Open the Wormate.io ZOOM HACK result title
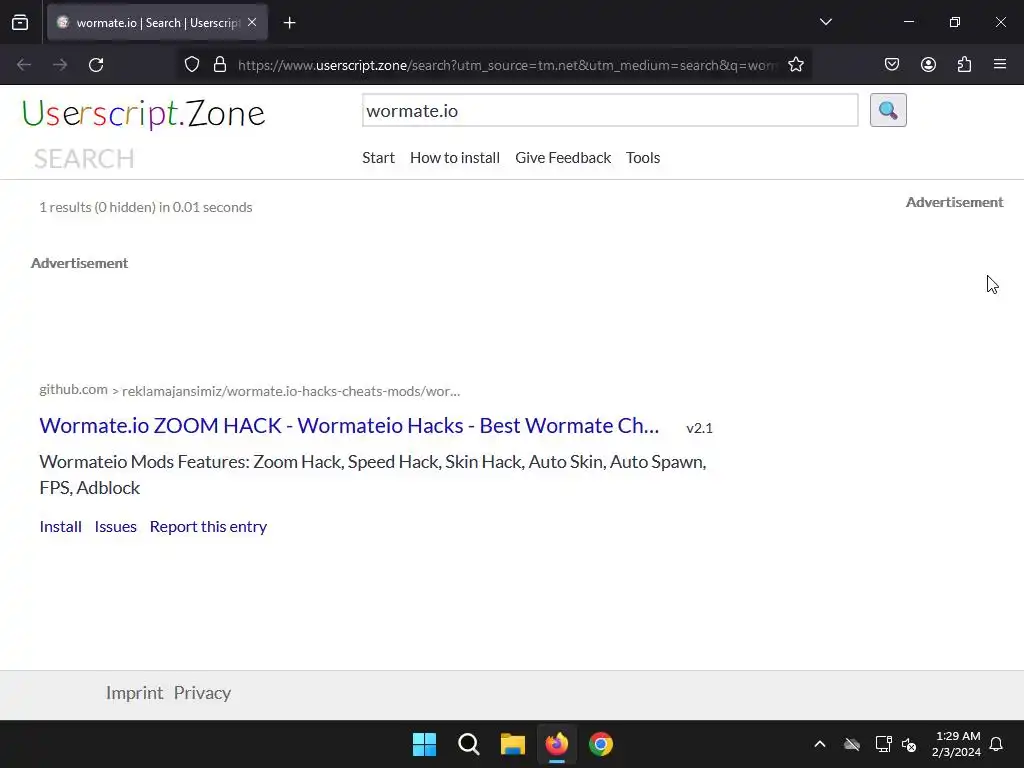This screenshot has height=768, width=1024. click(x=349, y=426)
